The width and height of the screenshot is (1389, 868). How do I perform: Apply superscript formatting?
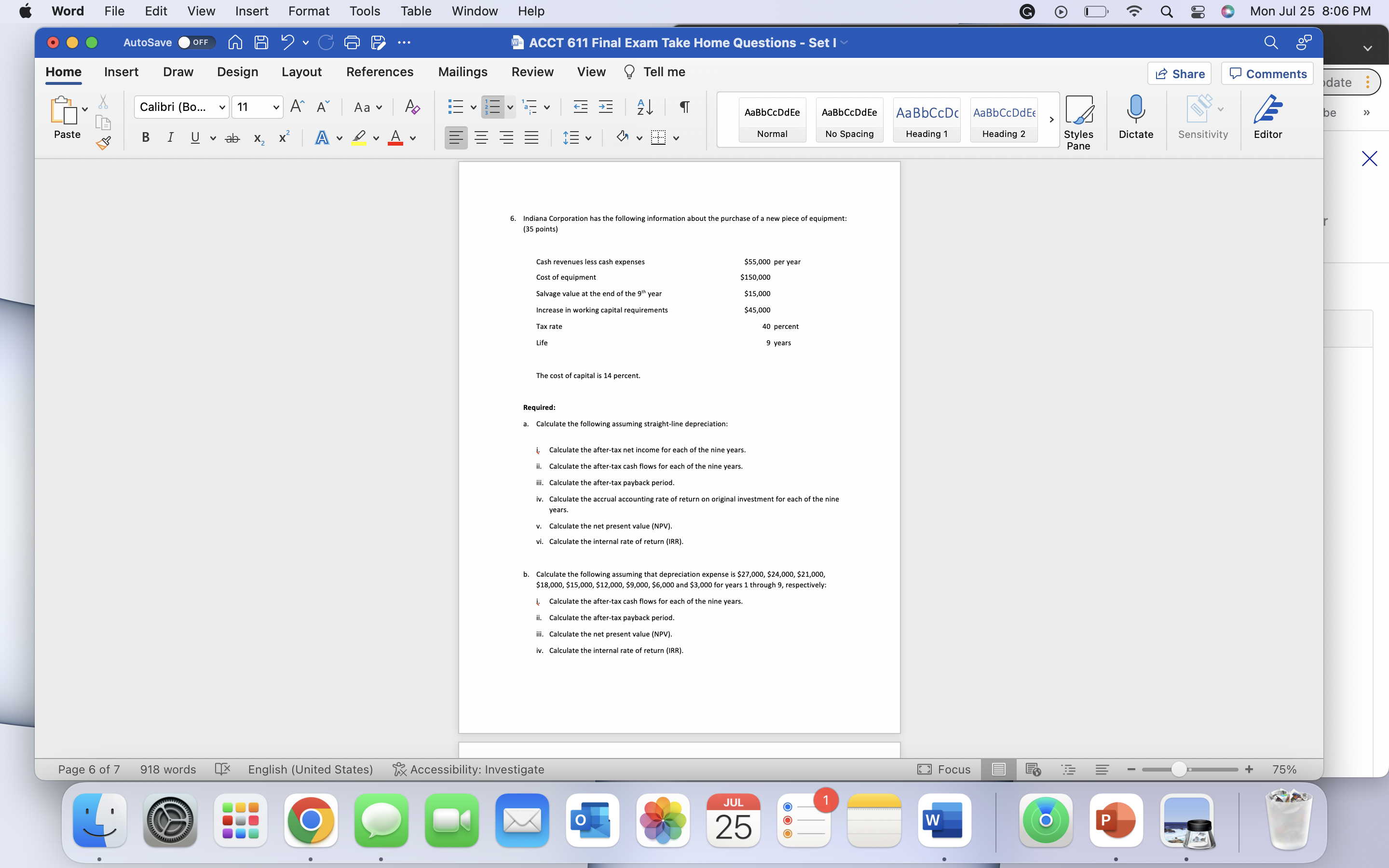pyautogui.click(x=284, y=137)
